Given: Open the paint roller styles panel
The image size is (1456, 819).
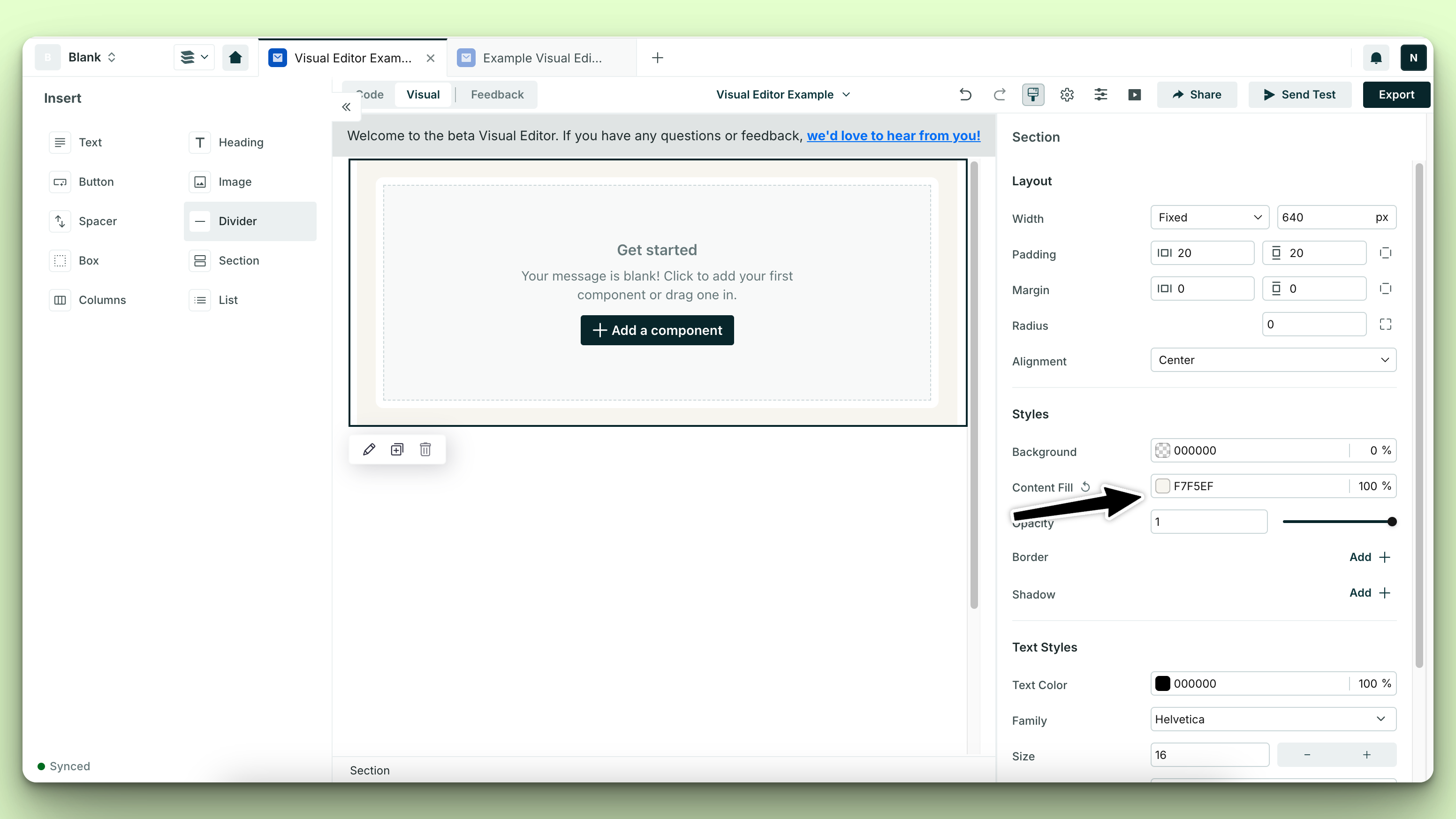Looking at the screenshot, I should point(1032,94).
